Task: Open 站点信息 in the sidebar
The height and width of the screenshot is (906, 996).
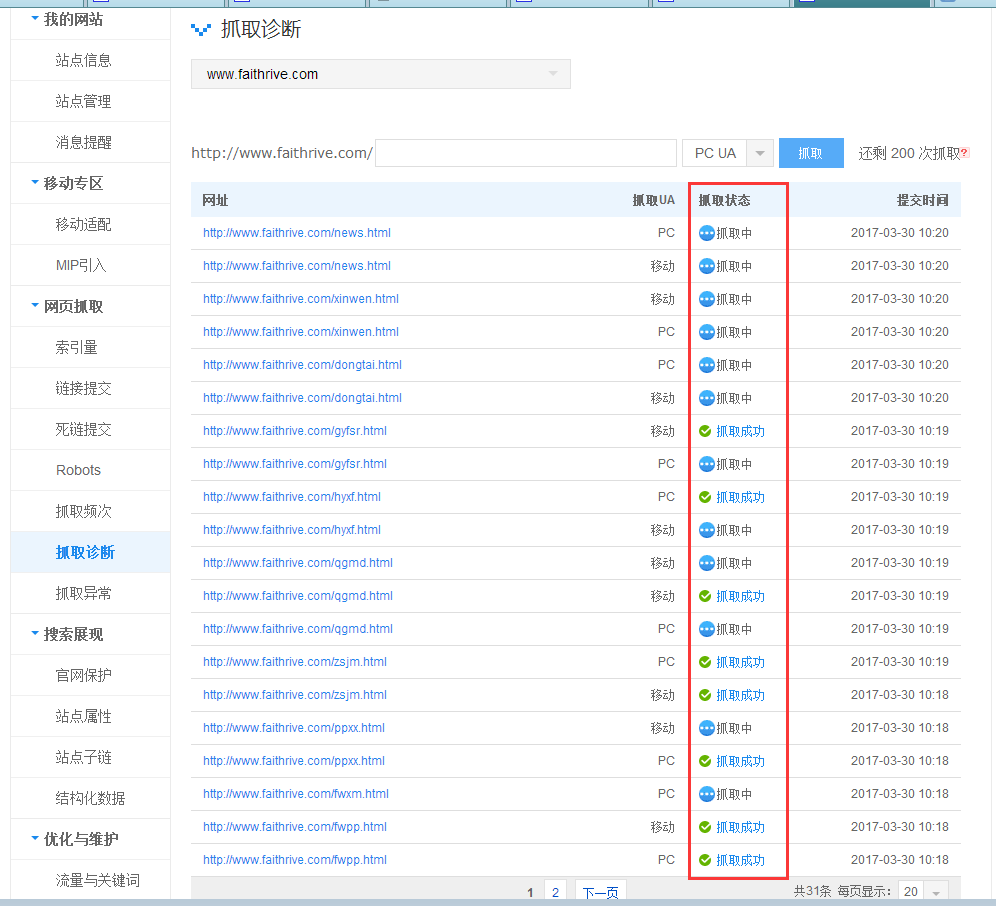Action: pos(83,60)
